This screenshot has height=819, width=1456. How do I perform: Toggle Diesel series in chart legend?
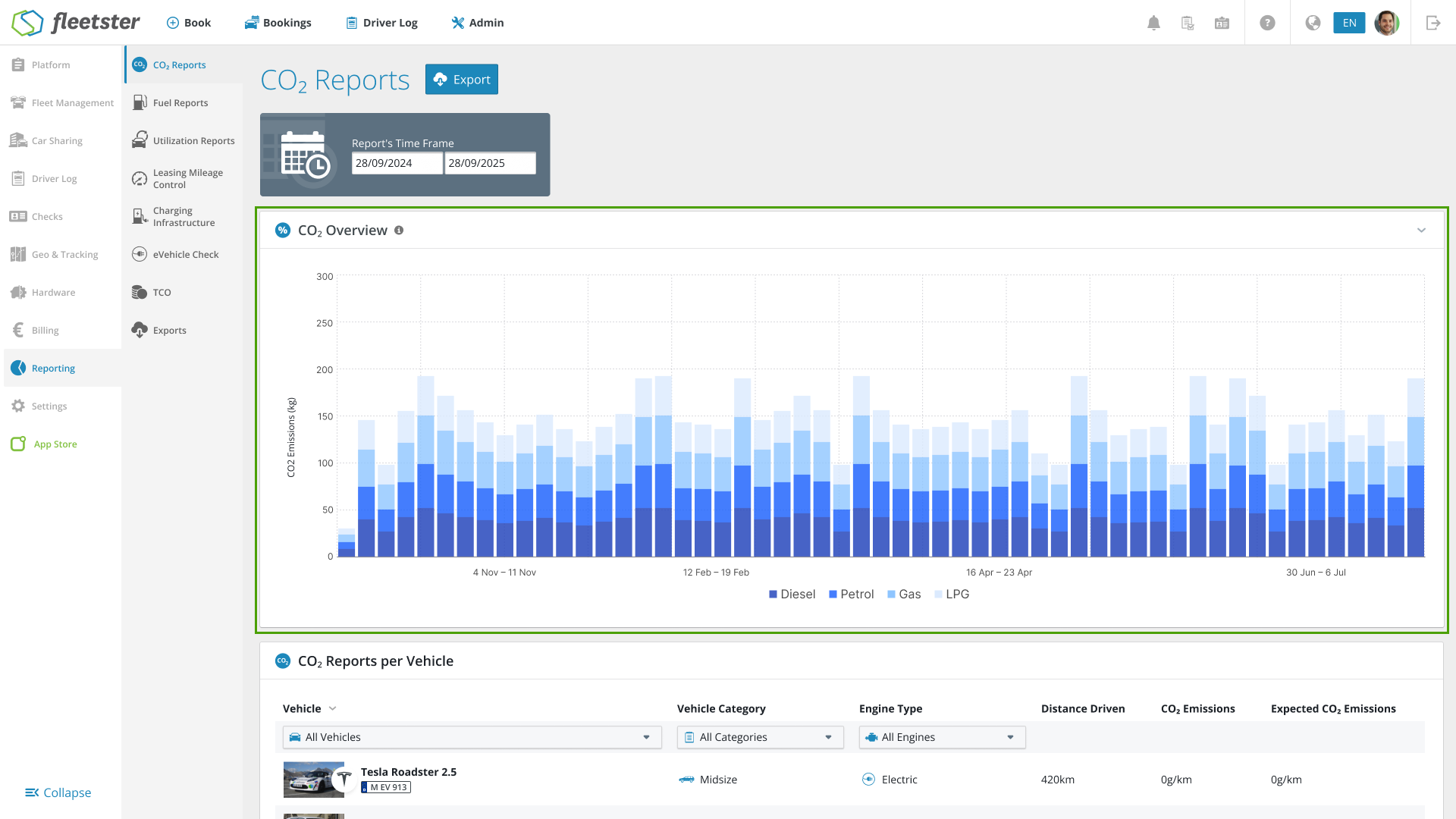(x=797, y=595)
